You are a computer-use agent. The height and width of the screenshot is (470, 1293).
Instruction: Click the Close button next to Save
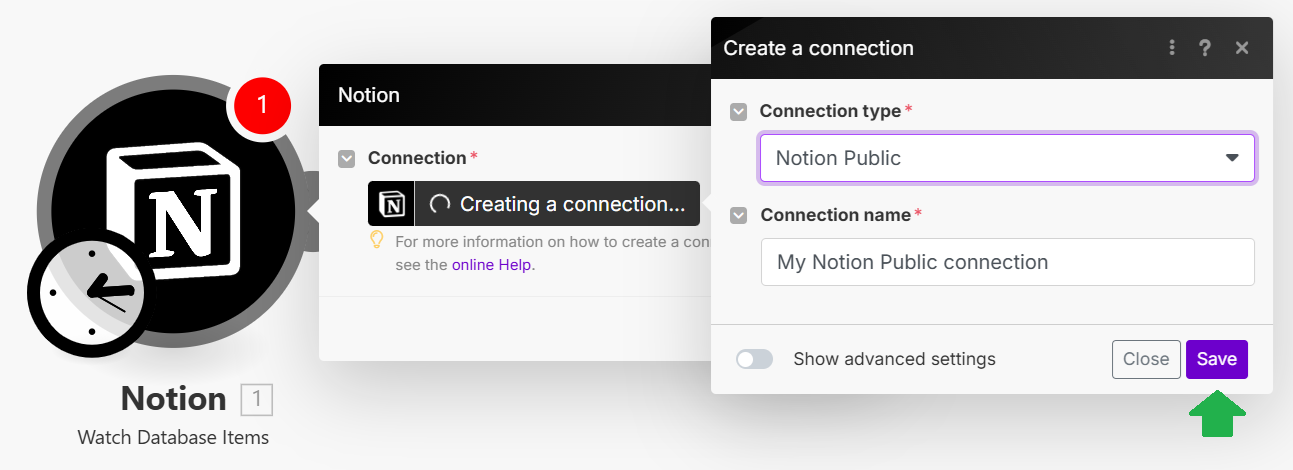1146,359
